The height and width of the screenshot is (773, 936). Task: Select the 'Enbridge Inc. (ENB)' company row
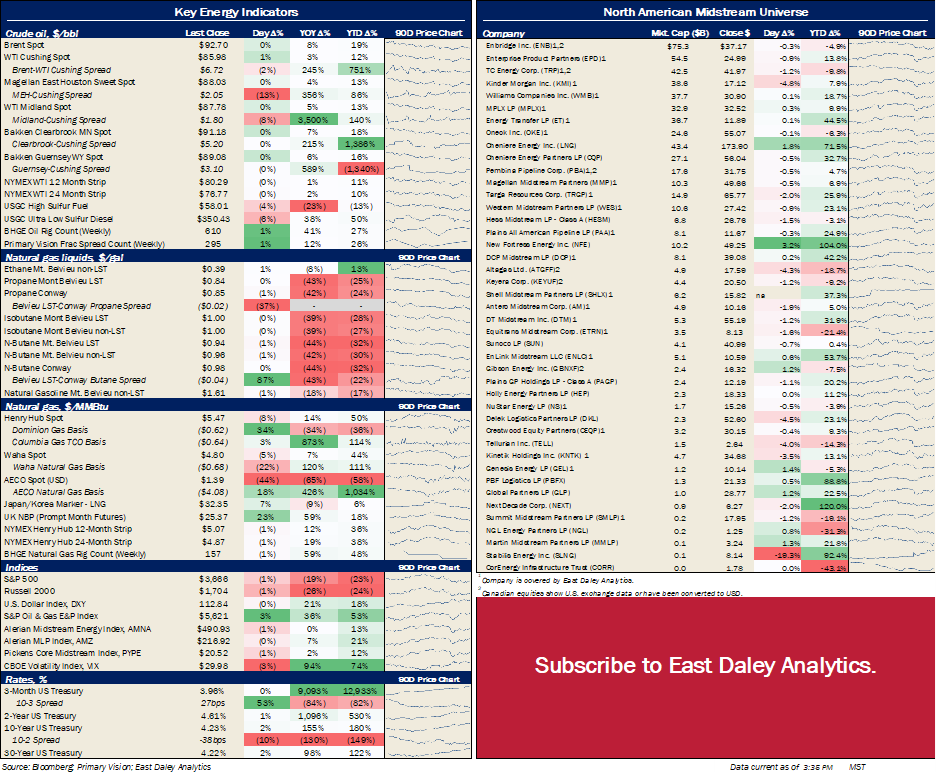pos(525,46)
